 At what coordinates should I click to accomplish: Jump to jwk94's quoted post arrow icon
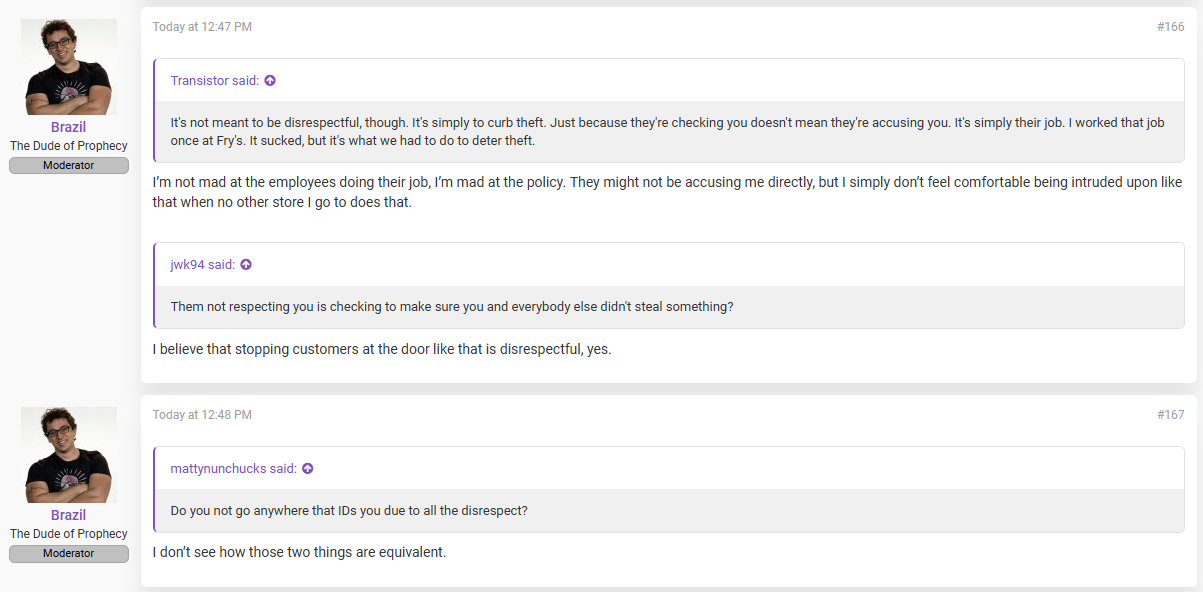[x=246, y=265]
